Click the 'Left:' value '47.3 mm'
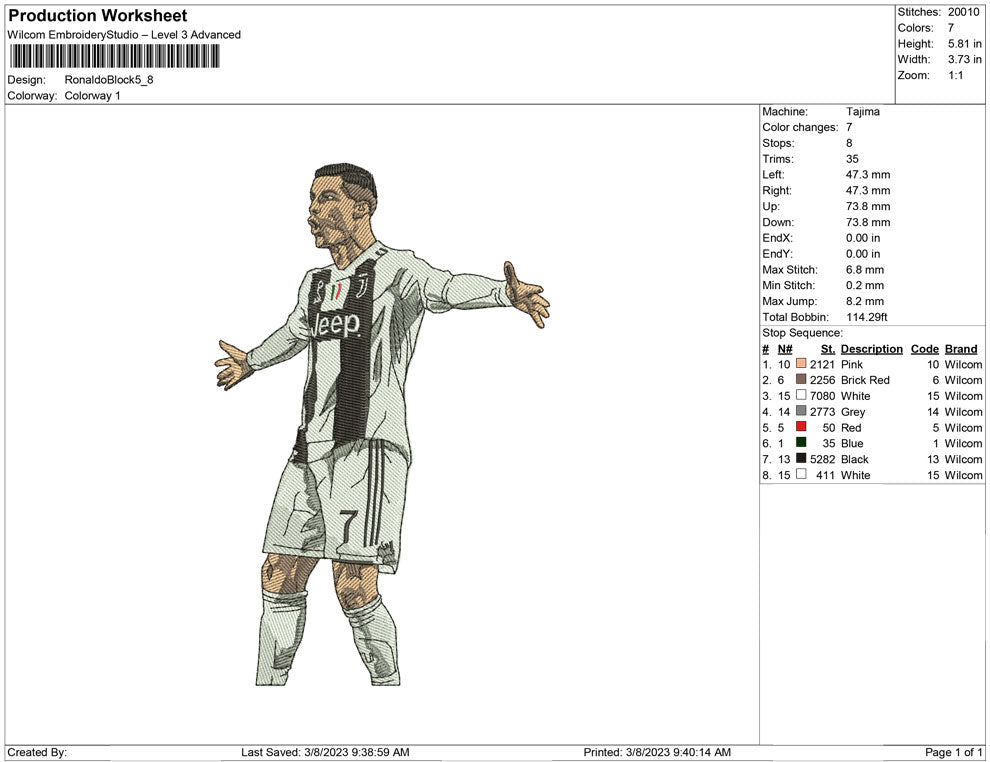Screen dimensions: 990x762 [868, 175]
